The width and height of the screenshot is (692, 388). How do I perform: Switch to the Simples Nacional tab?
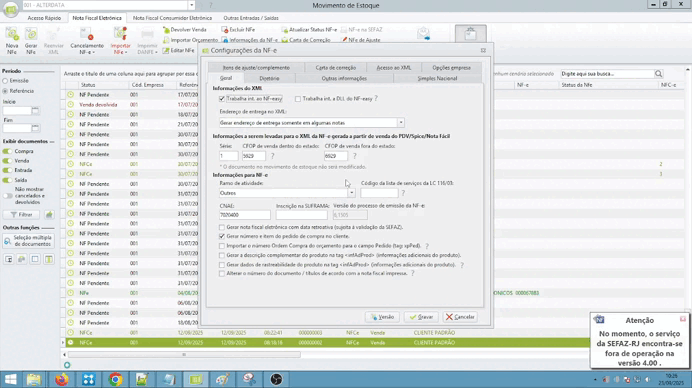pos(437,78)
